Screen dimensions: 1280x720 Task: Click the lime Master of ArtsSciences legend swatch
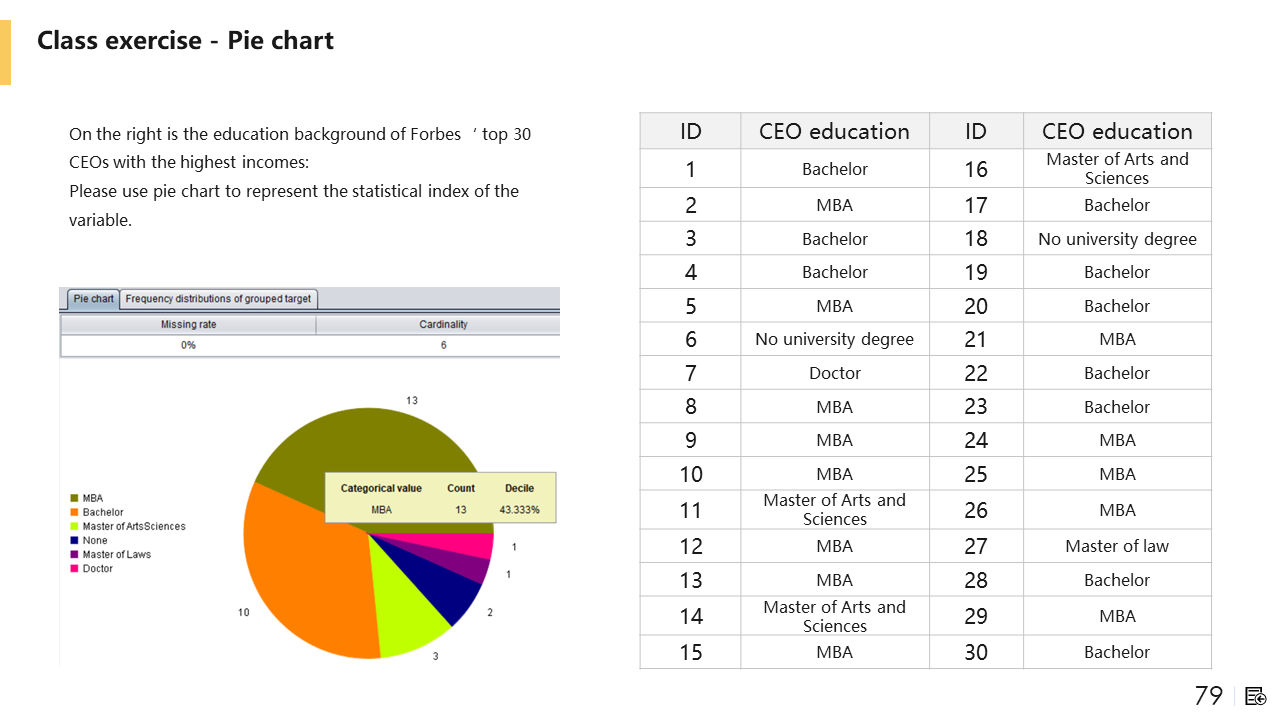tap(74, 526)
